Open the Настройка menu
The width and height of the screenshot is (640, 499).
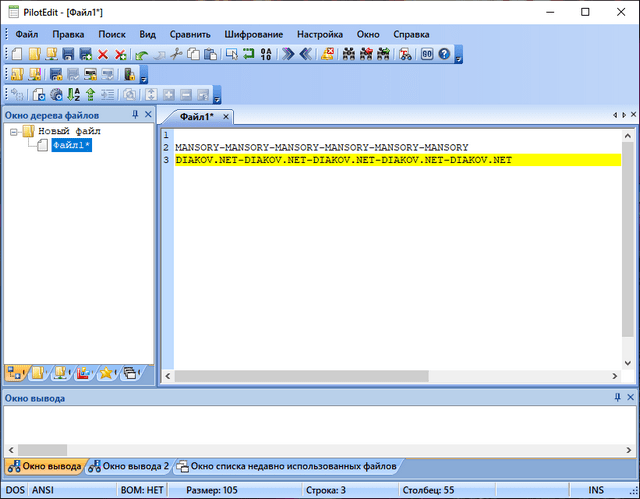point(320,34)
